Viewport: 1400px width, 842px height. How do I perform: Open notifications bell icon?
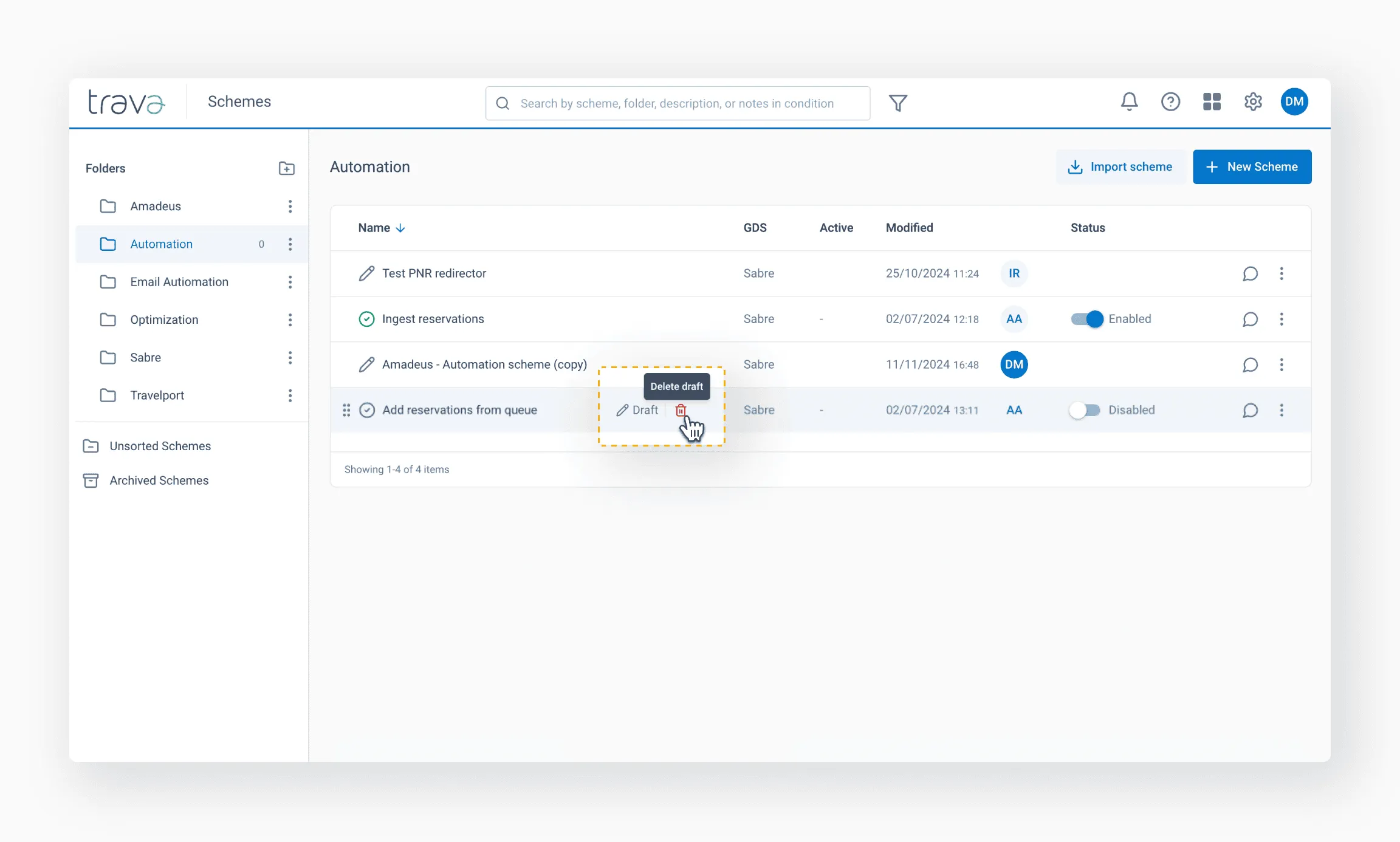(x=1129, y=101)
